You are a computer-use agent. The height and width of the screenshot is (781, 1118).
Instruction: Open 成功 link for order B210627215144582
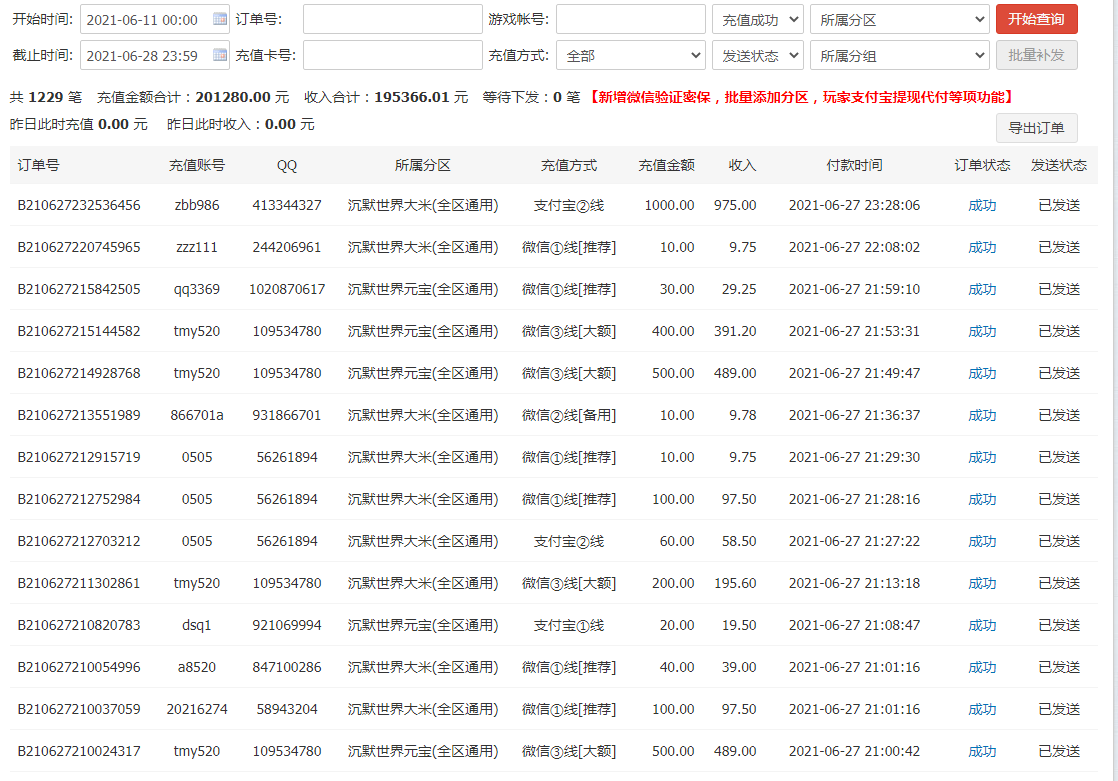(x=982, y=332)
